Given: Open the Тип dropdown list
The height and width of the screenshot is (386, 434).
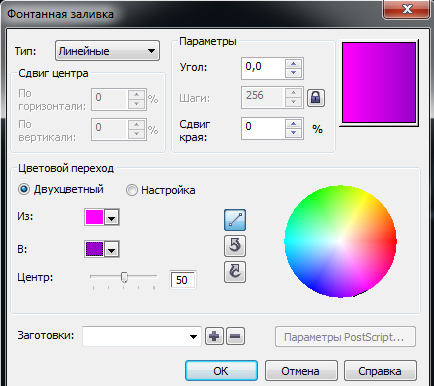Looking at the screenshot, I should click(107, 51).
